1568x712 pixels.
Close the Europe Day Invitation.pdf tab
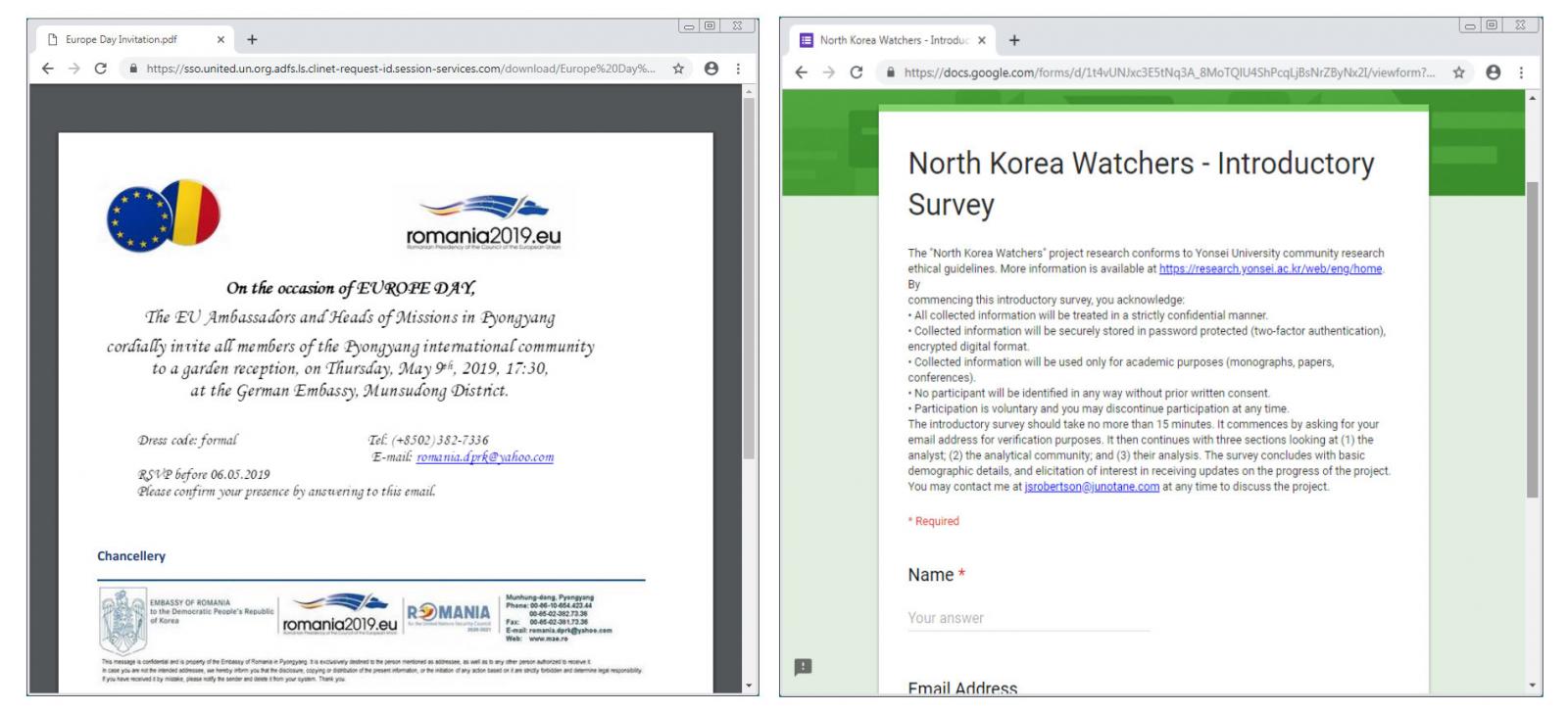coord(220,39)
